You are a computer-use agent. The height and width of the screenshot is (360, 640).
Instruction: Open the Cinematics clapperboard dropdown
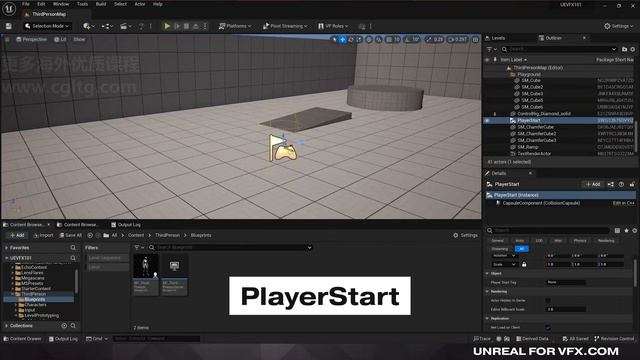125,26
